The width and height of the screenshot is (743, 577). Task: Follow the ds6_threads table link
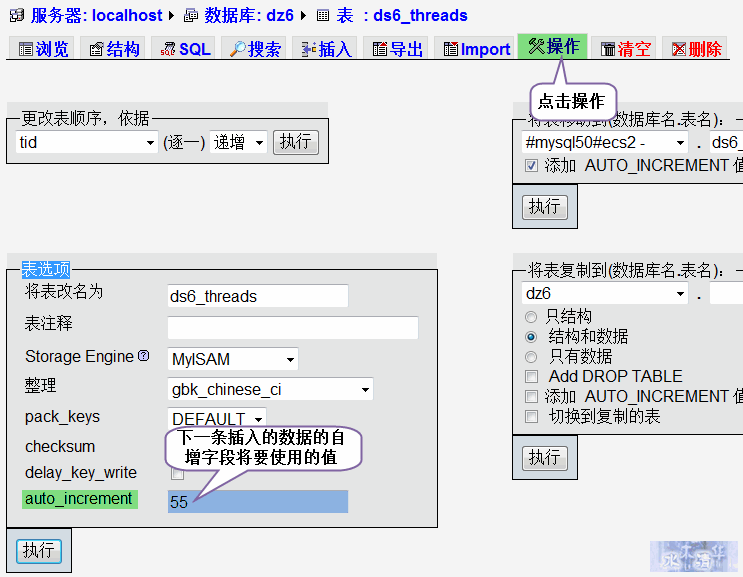(x=420, y=15)
